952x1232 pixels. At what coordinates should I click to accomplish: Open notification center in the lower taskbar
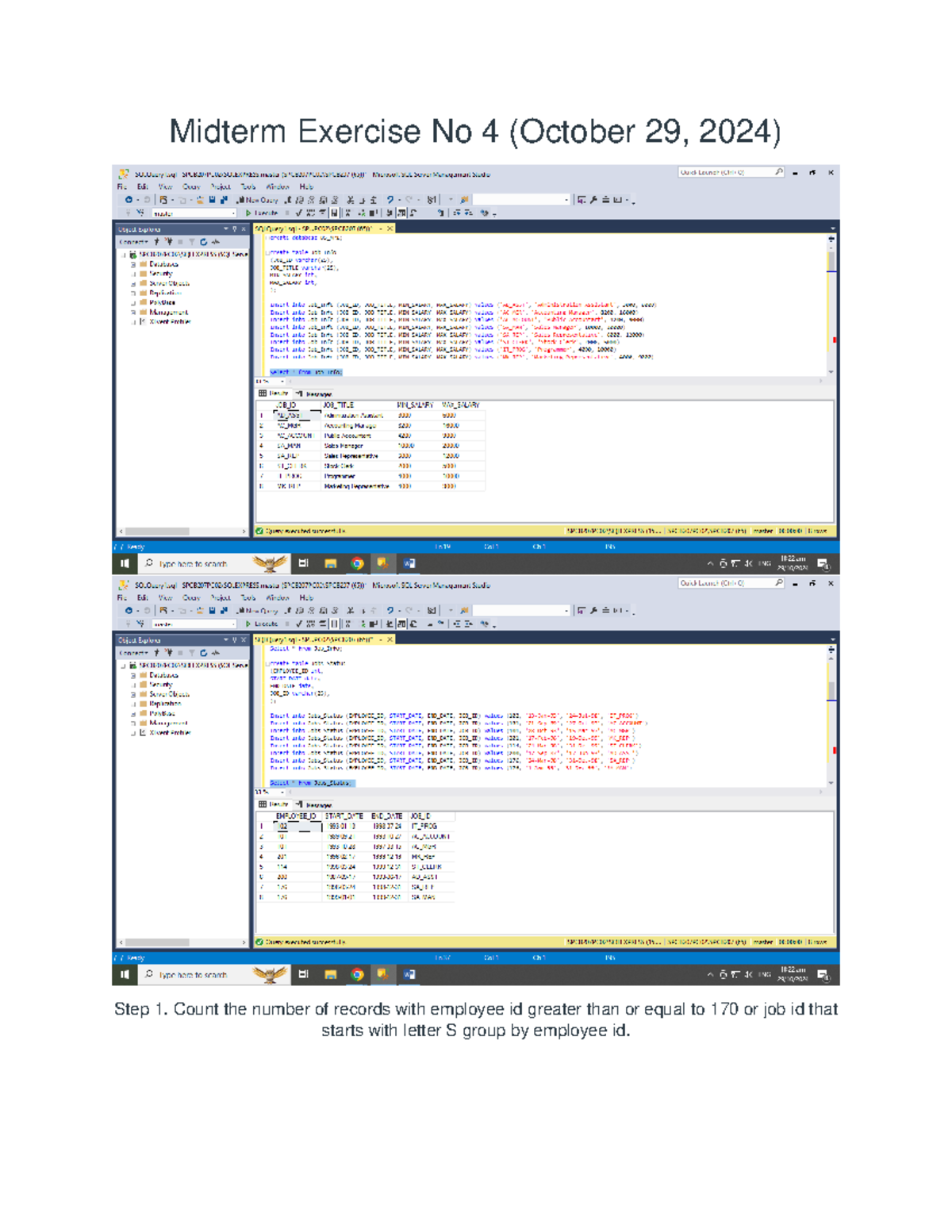pyautogui.click(x=823, y=975)
